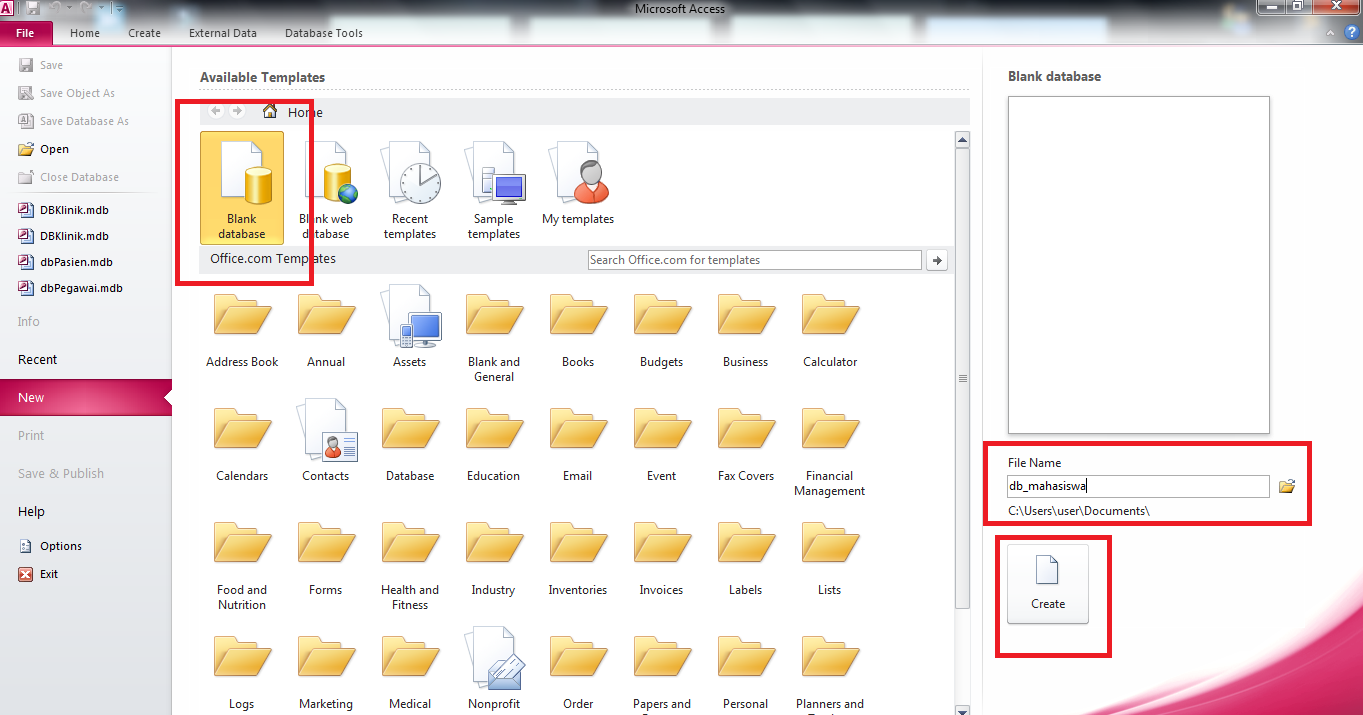
Task: Click the blank database preview thumbnail
Action: (1138, 264)
